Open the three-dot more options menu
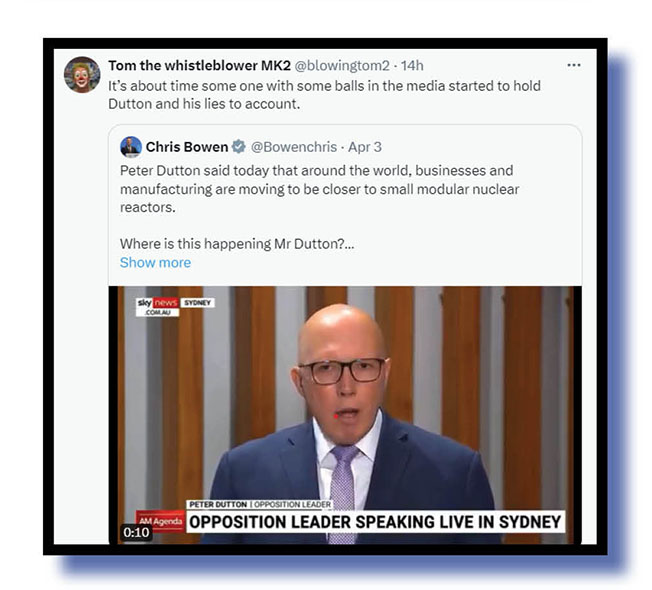 574,65
